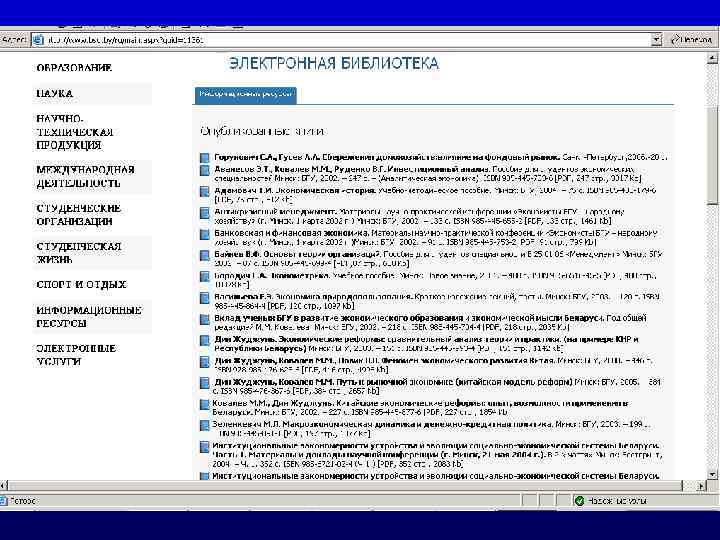Click document icon beside Ковалев Китайские экономические реформы
The width and height of the screenshot is (720, 540).
click(x=205, y=404)
